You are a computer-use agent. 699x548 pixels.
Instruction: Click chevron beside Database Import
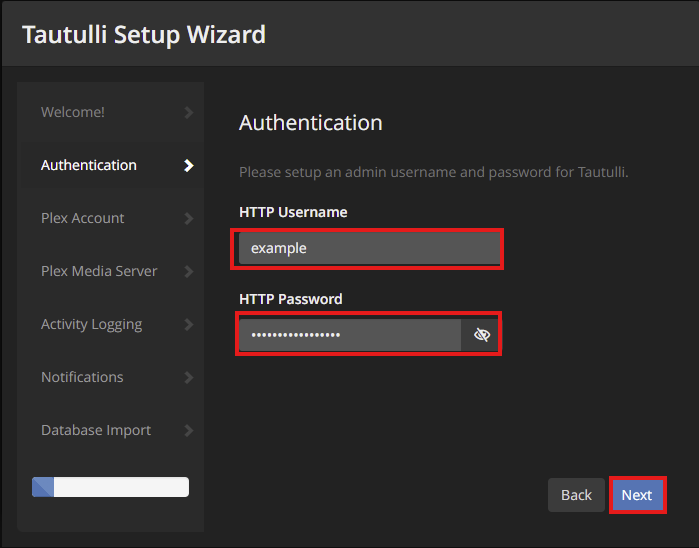(x=189, y=431)
